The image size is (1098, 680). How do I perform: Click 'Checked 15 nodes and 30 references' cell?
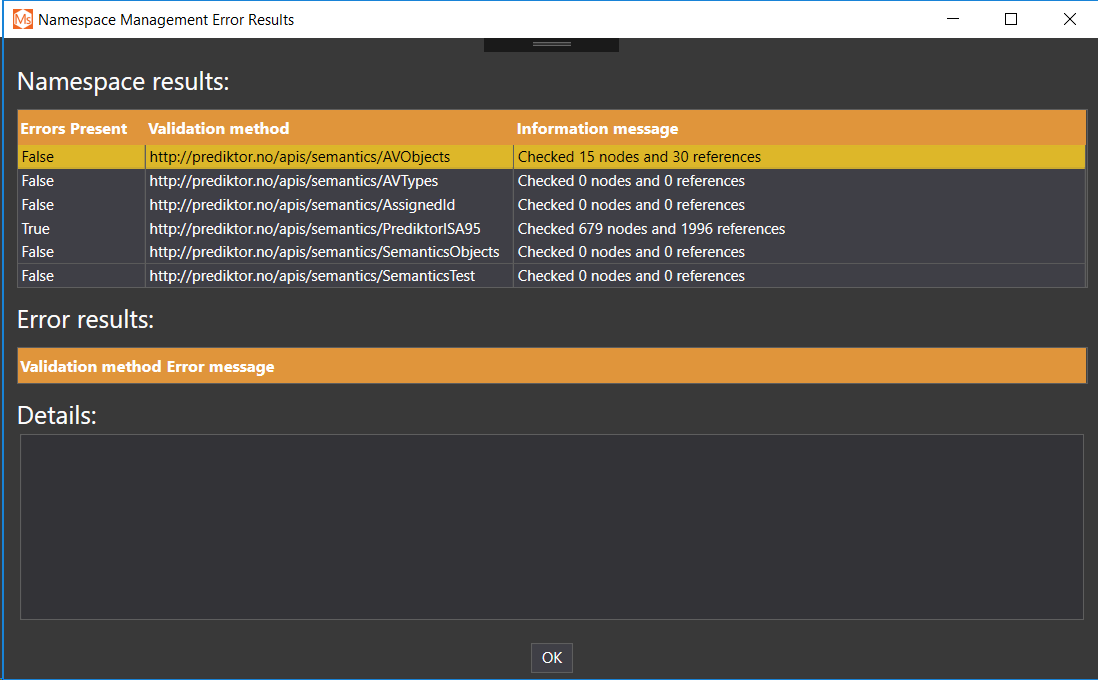point(639,157)
